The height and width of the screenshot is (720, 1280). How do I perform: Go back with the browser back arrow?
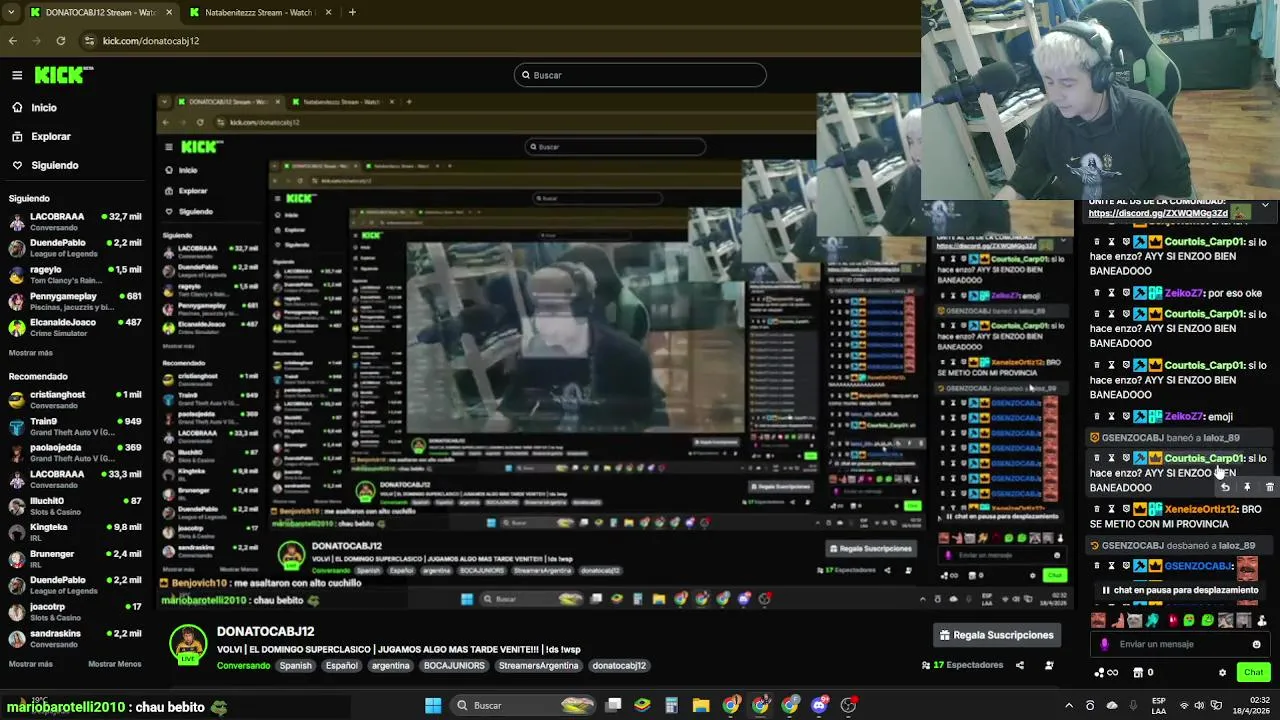tap(13, 41)
